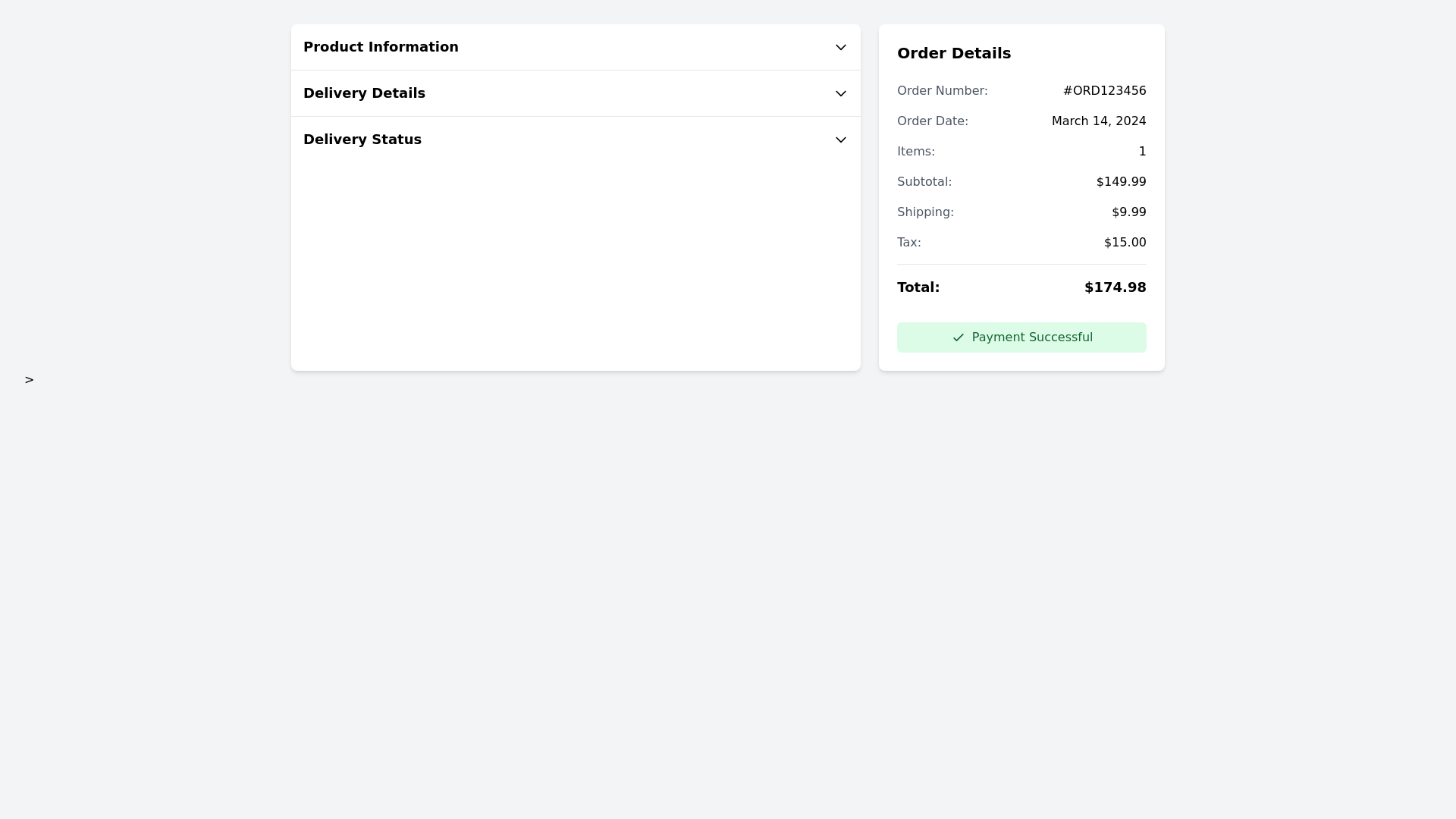Click the greater-than arrow at left edge

pos(29,380)
